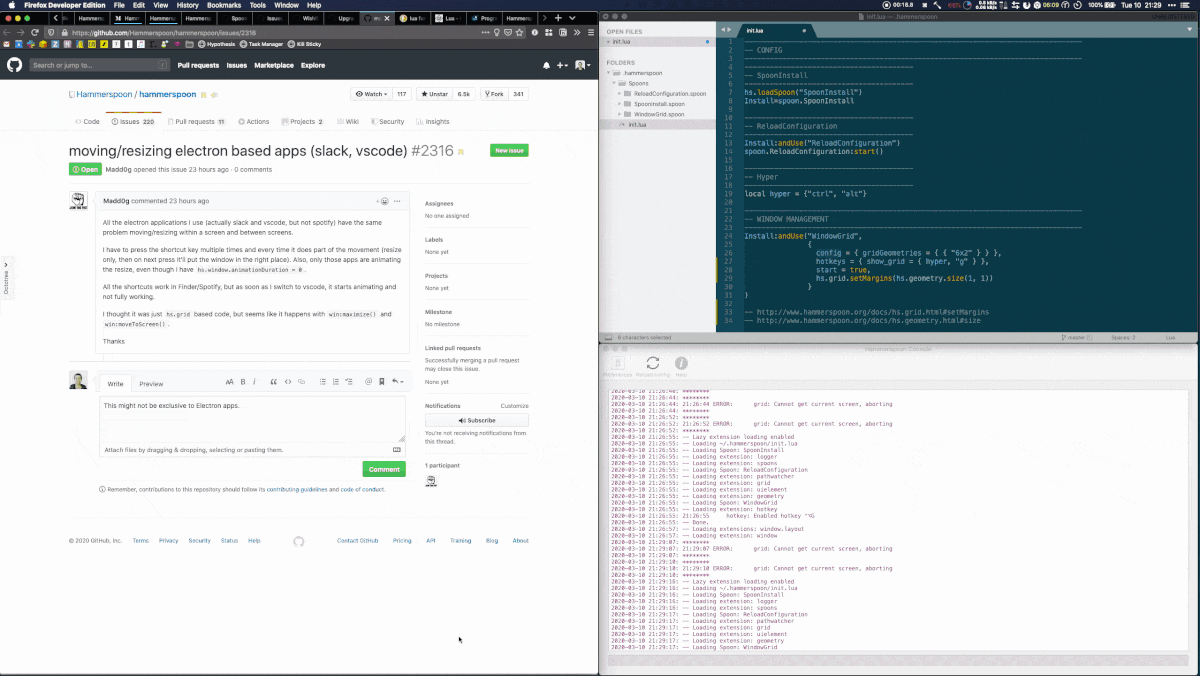Screen dimensions: 1200x676
Task: Open a new Firefox tab with plus
Action: point(558,18)
